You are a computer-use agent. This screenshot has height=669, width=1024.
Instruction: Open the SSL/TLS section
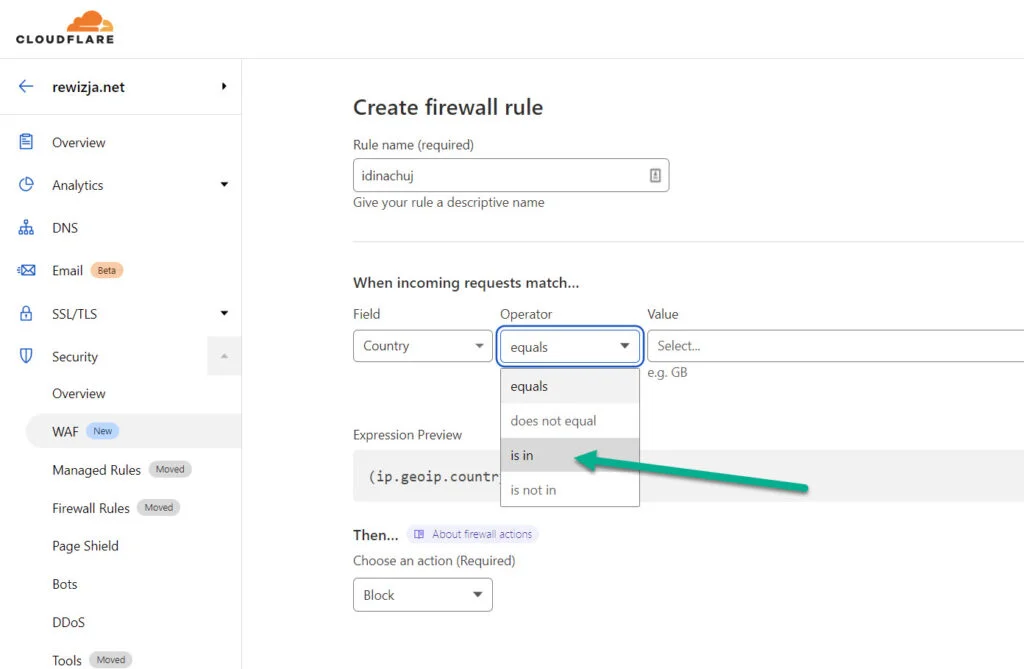point(74,314)
